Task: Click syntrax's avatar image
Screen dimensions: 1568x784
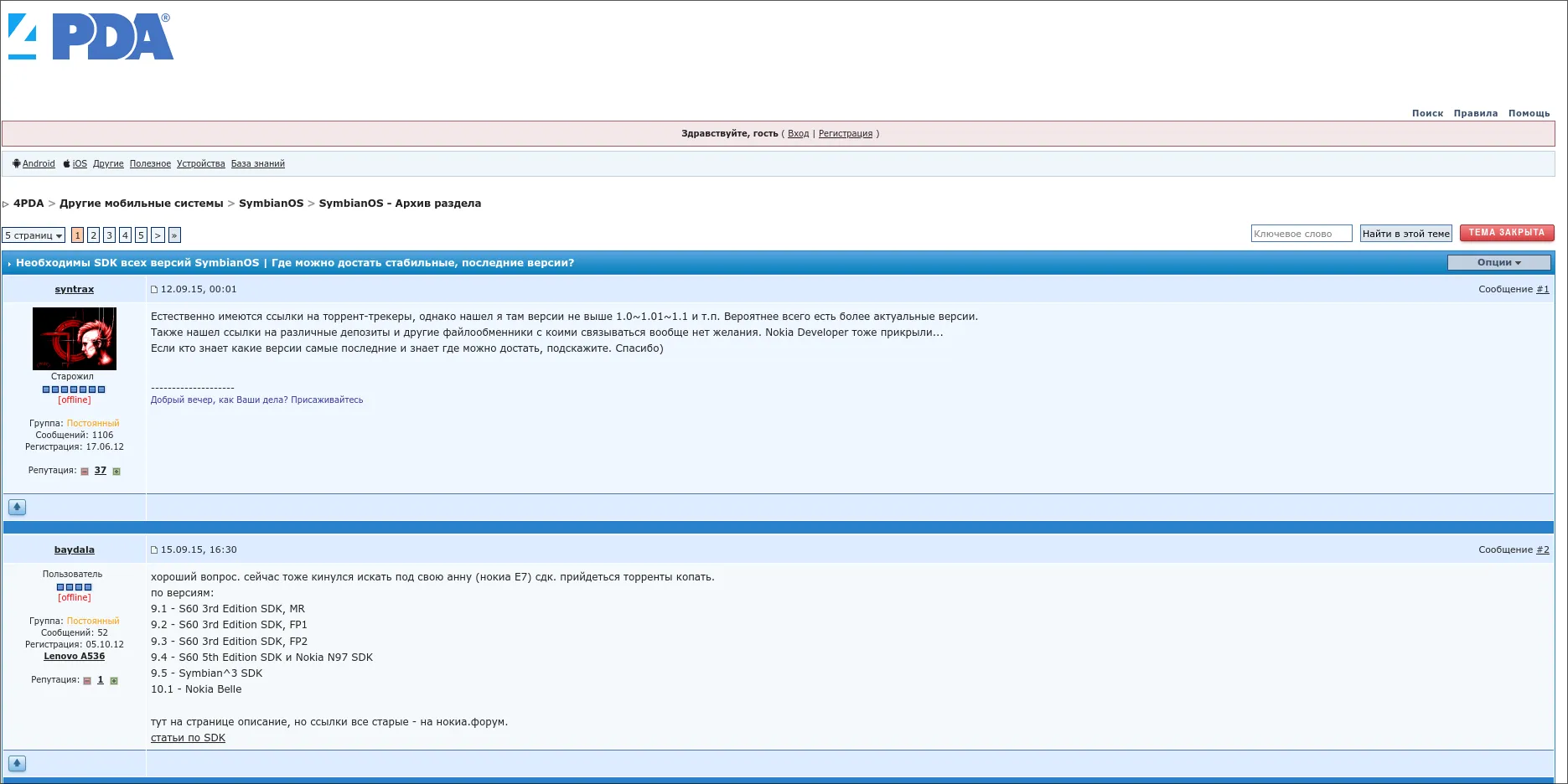Action: [x=75, y=338]
